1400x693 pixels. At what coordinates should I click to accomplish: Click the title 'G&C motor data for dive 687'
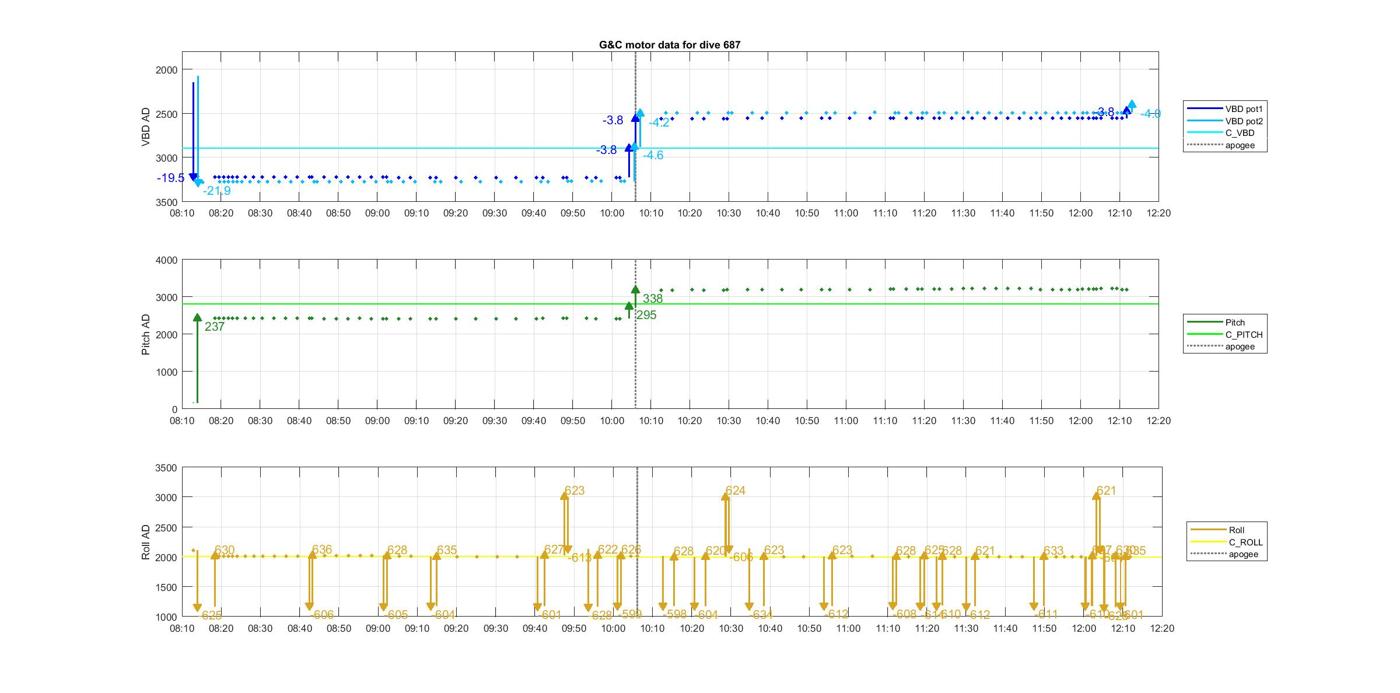[x=670, y=45]
